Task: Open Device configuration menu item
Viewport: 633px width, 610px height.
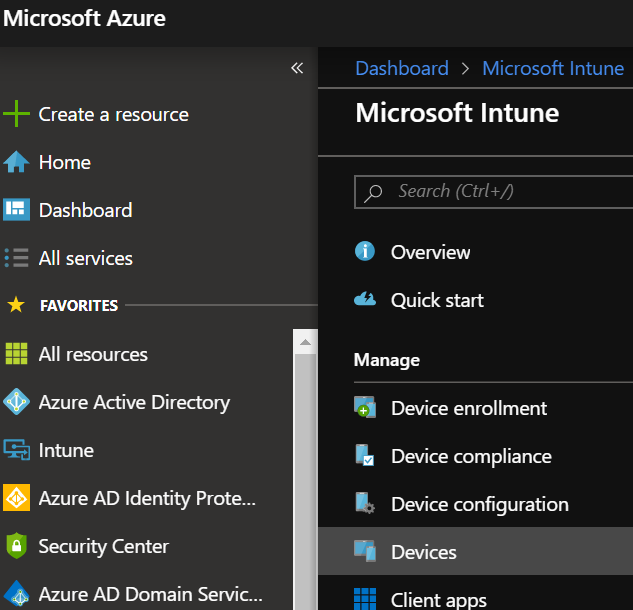Action: [479, 504]
